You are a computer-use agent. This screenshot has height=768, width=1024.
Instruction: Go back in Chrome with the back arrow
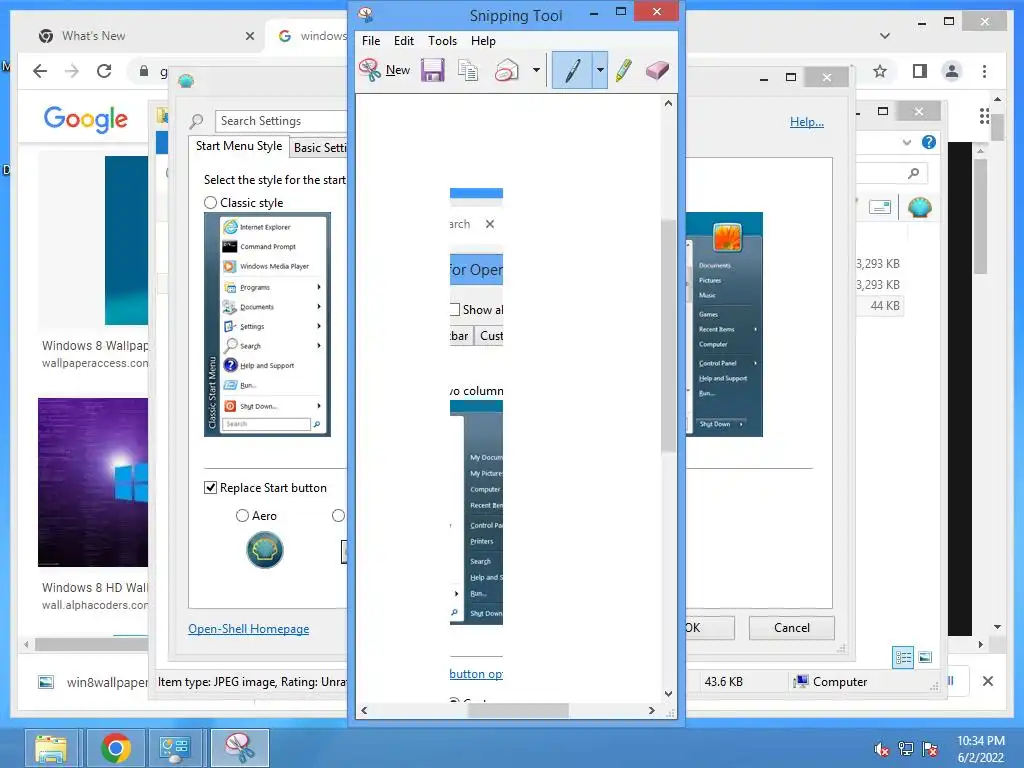pyautogui.click(x=40, y=71)
